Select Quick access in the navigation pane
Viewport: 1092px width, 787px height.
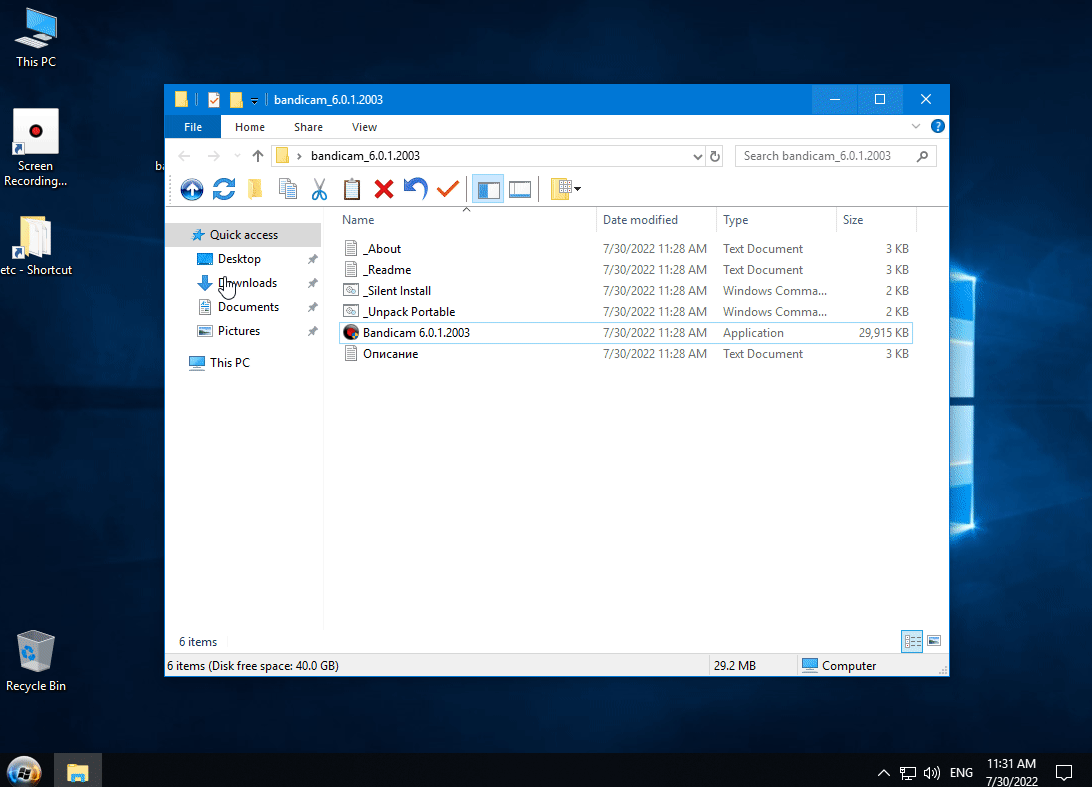244,235
